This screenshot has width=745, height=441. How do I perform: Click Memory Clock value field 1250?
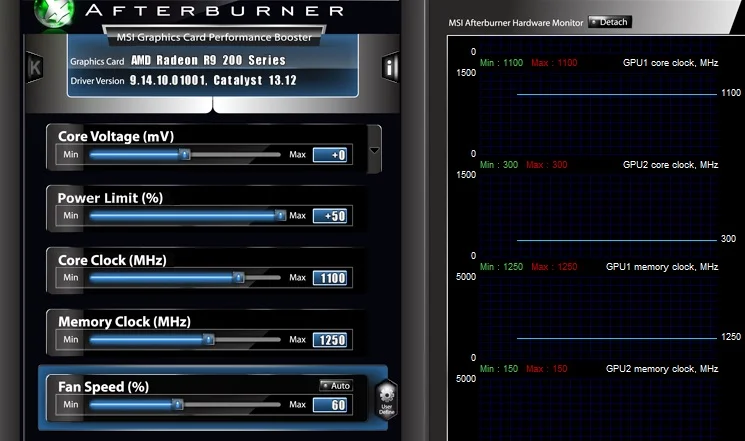pyautogui.click(x=330, y=340)
